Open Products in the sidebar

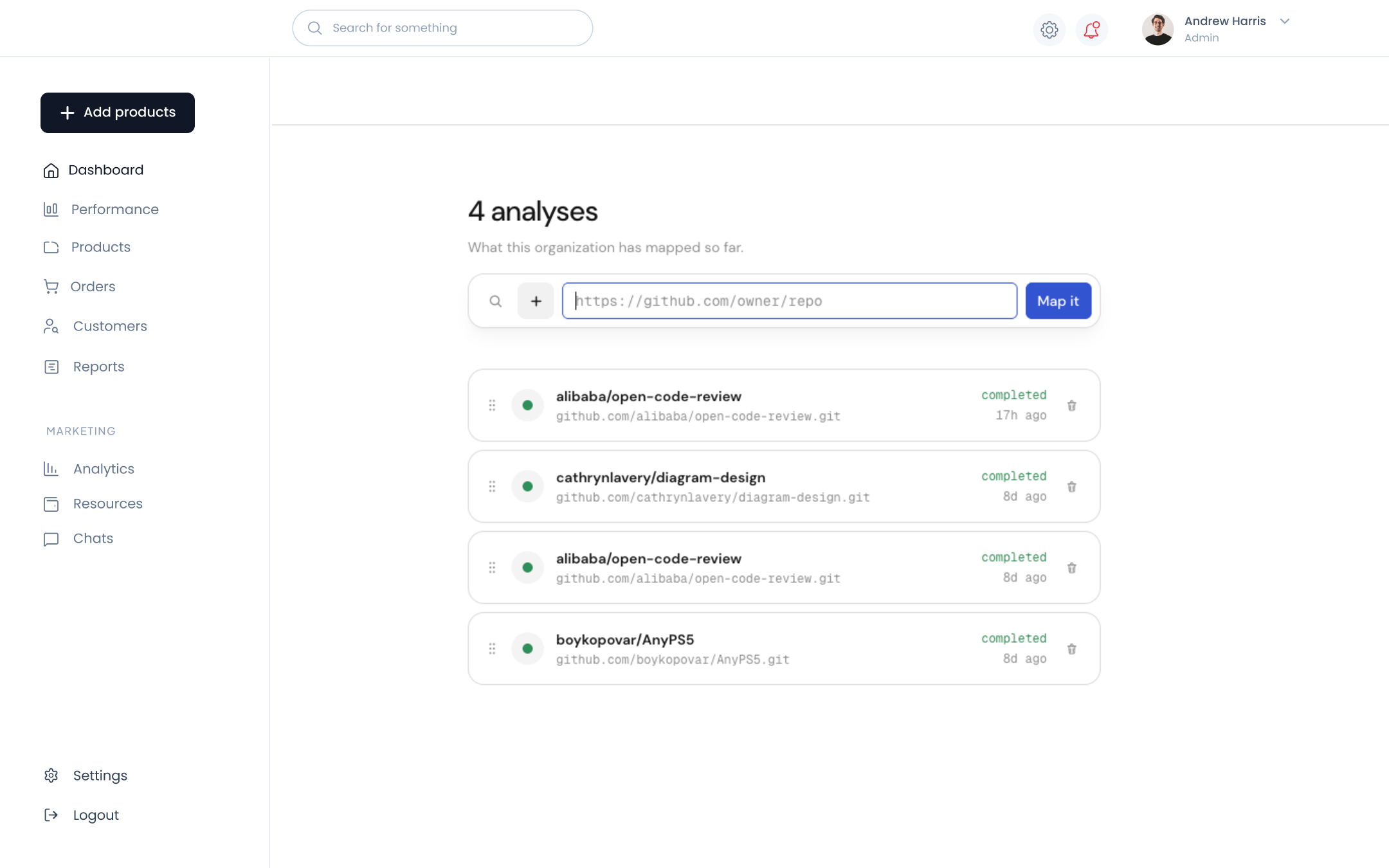(x=87, y=247)
